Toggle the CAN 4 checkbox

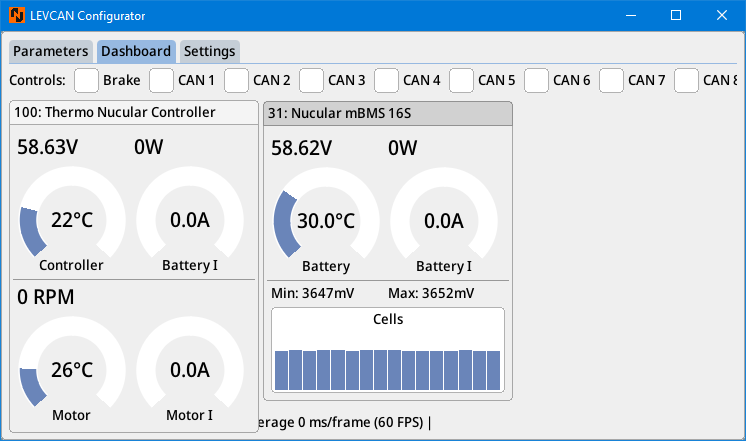[x=387, y=80]
